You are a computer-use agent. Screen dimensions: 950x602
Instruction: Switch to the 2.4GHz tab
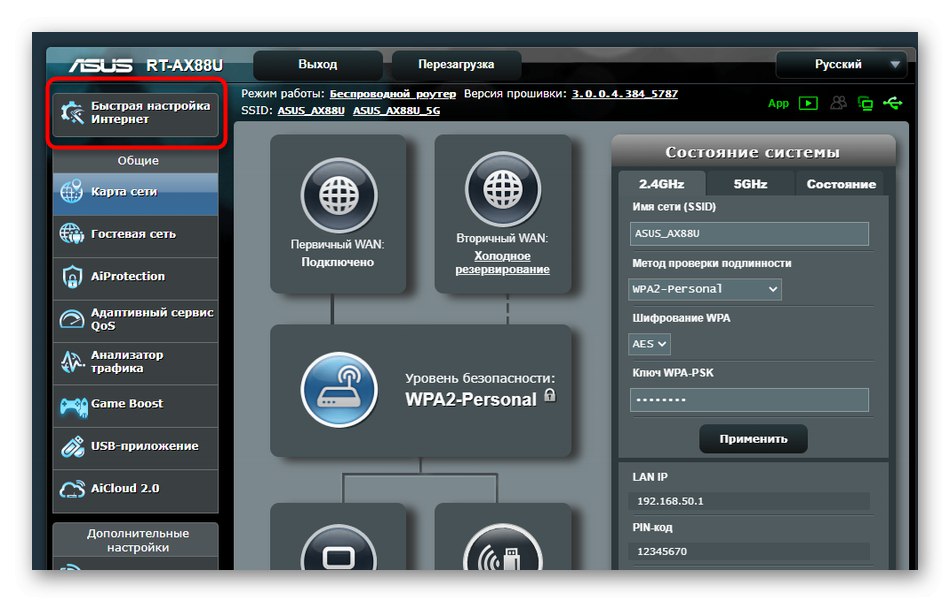(662, 184)
